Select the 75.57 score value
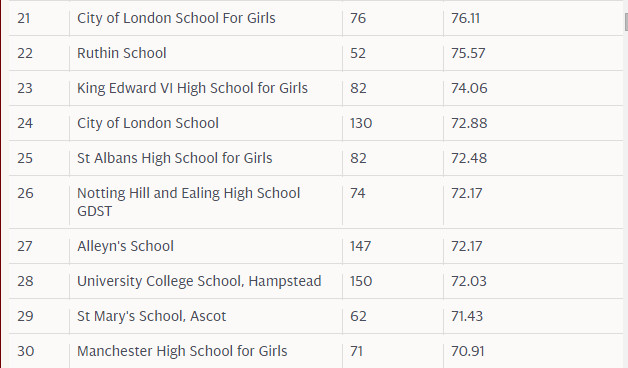628x368 pixels. [x=468, y=53]
